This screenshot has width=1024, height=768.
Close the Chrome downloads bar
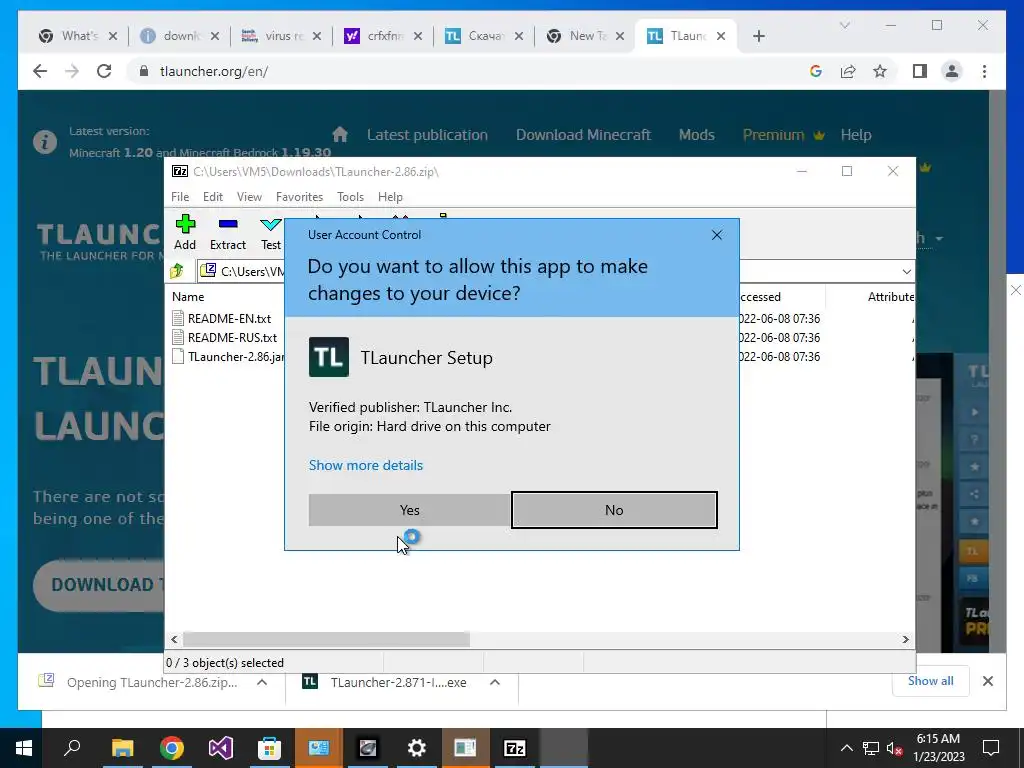tap(987, 681)
